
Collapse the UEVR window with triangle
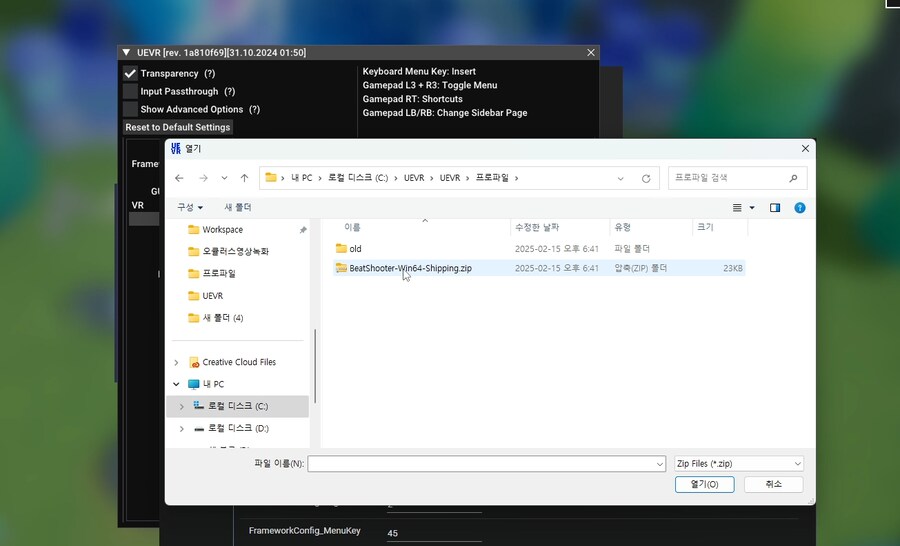pyautogui.click(x=126, y=53)
